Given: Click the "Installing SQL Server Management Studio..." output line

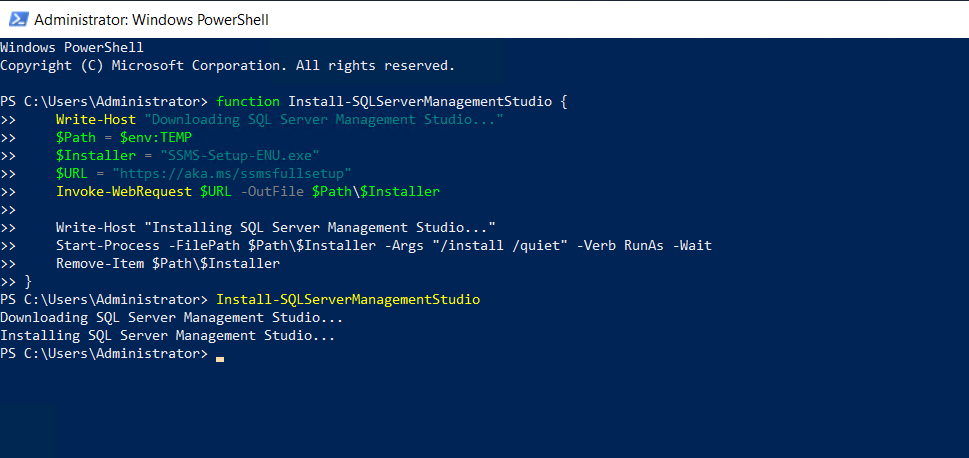Looking at the screenshot, I should pos(167,335).
